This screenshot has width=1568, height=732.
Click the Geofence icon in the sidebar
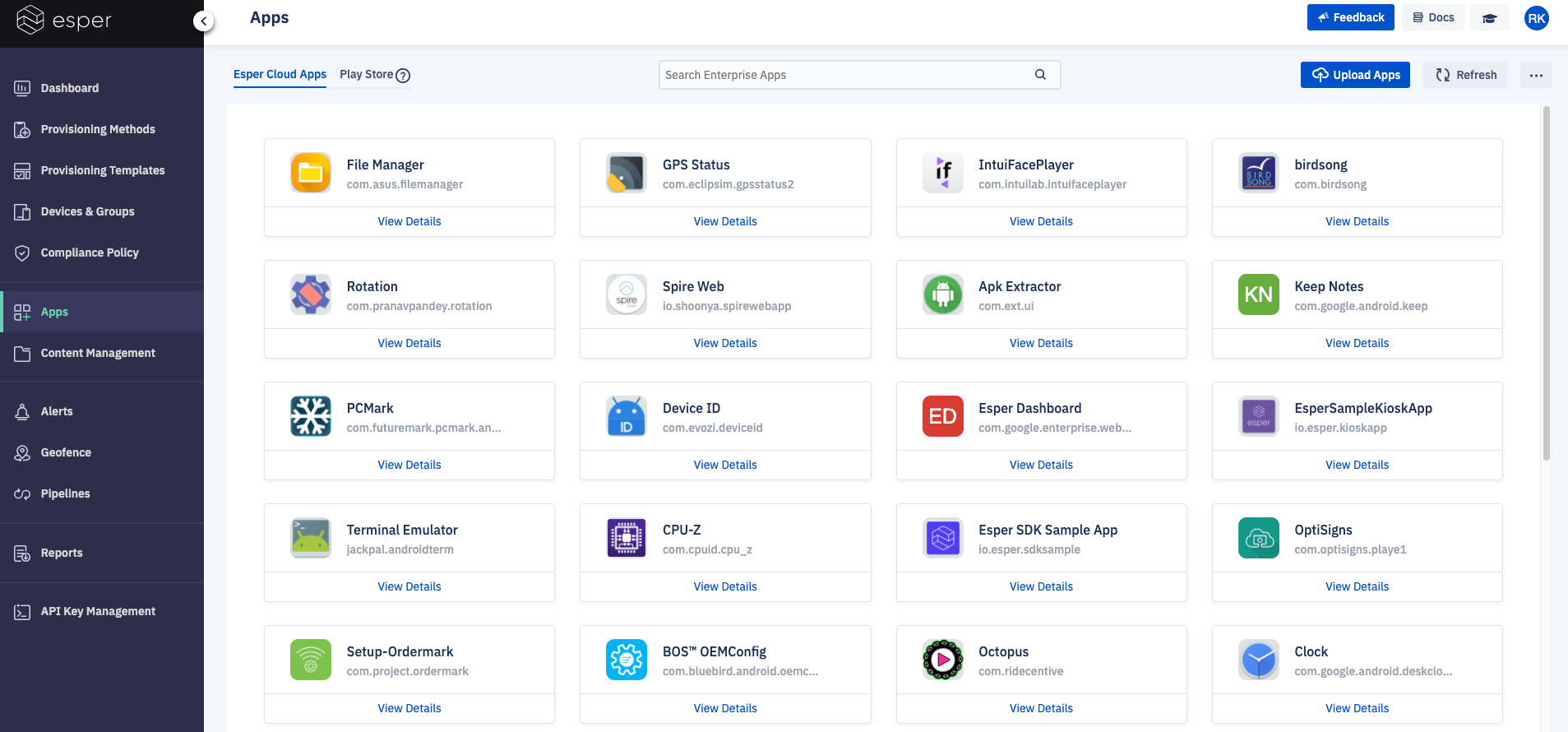[x=22, y=452]
